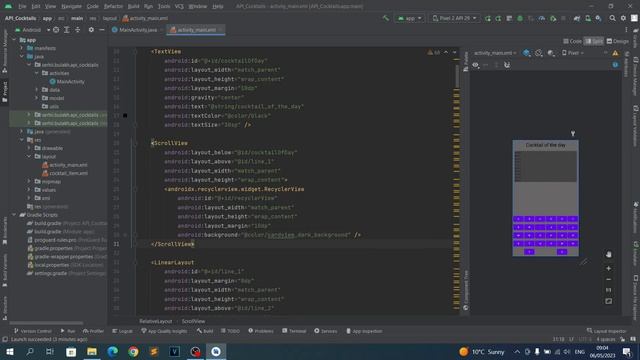Open SDK Manager icon in top toolbar
The height and width of the screenshot is (360, 640).
click(x=598, y=18)
